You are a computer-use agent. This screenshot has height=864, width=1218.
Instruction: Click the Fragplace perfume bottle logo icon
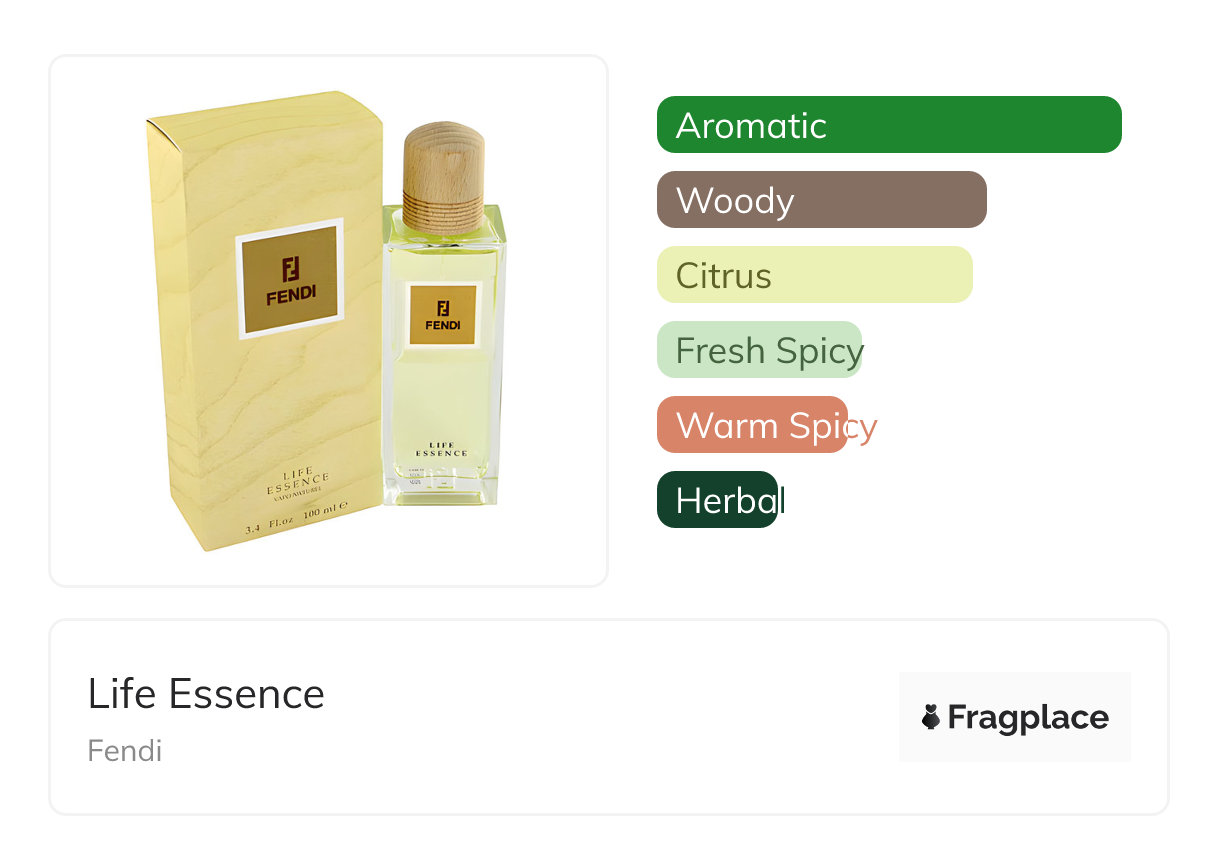[x=931, y=717]
